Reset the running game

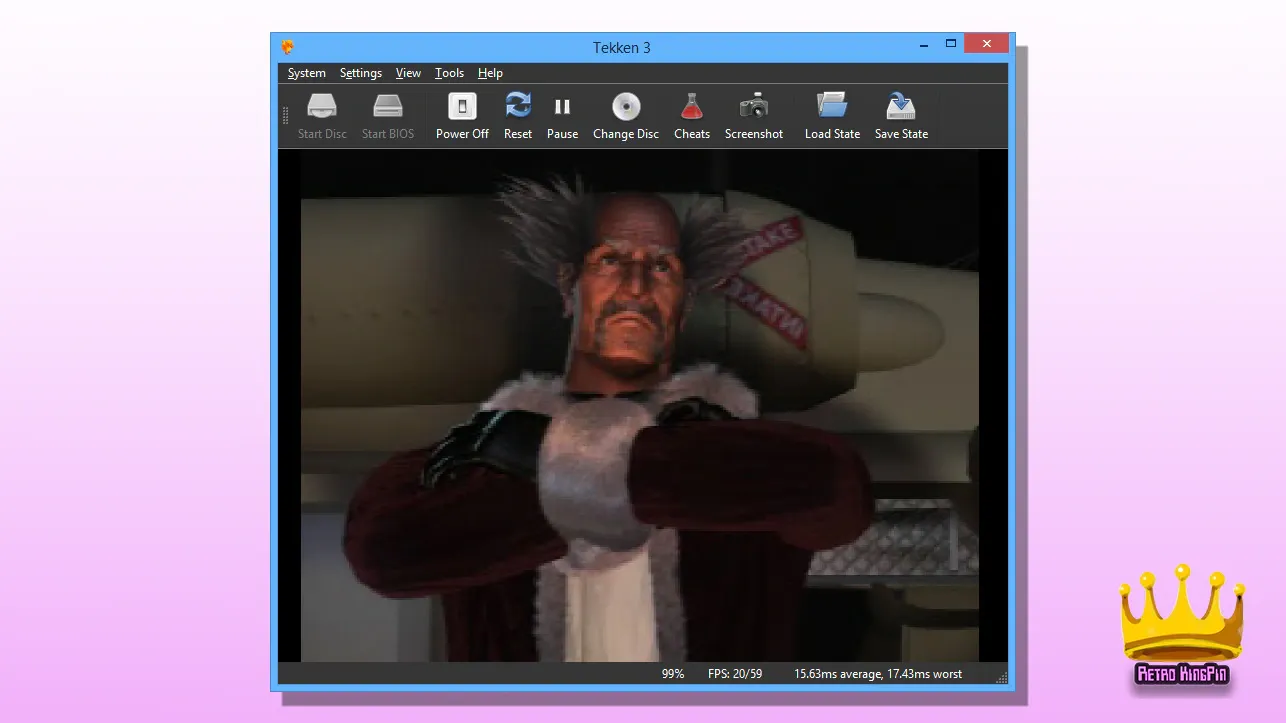tap(518, 116)
